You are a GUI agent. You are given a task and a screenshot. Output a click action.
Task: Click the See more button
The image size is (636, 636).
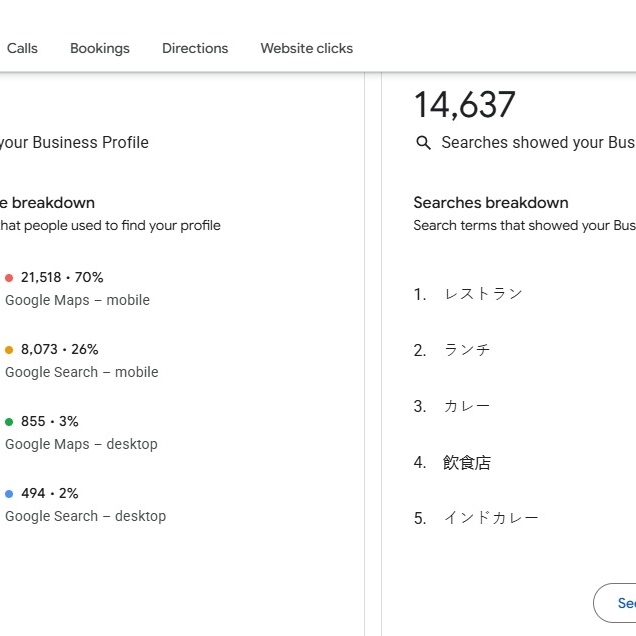(615, 603)
